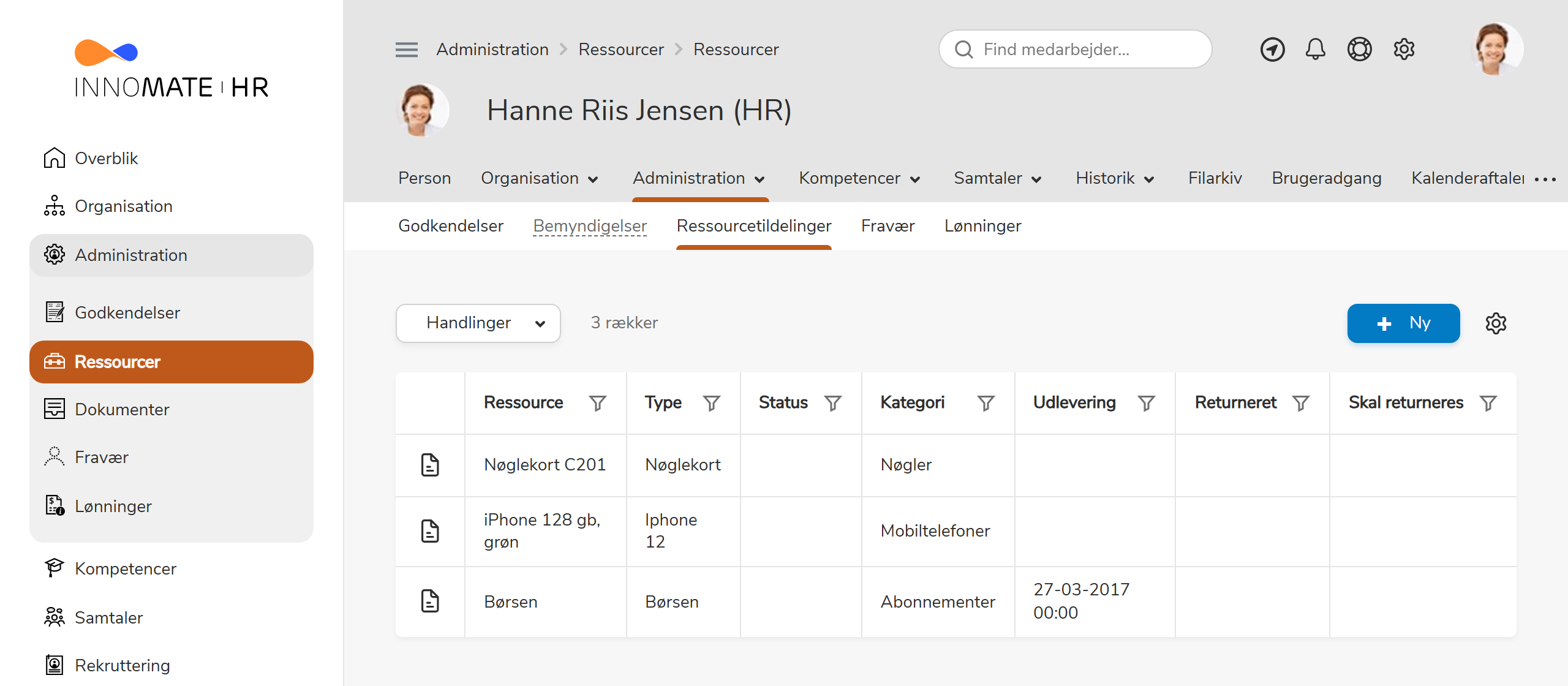Filter the Returneret column
The width and height of the screenshot is (1568, 686).
1301,403
